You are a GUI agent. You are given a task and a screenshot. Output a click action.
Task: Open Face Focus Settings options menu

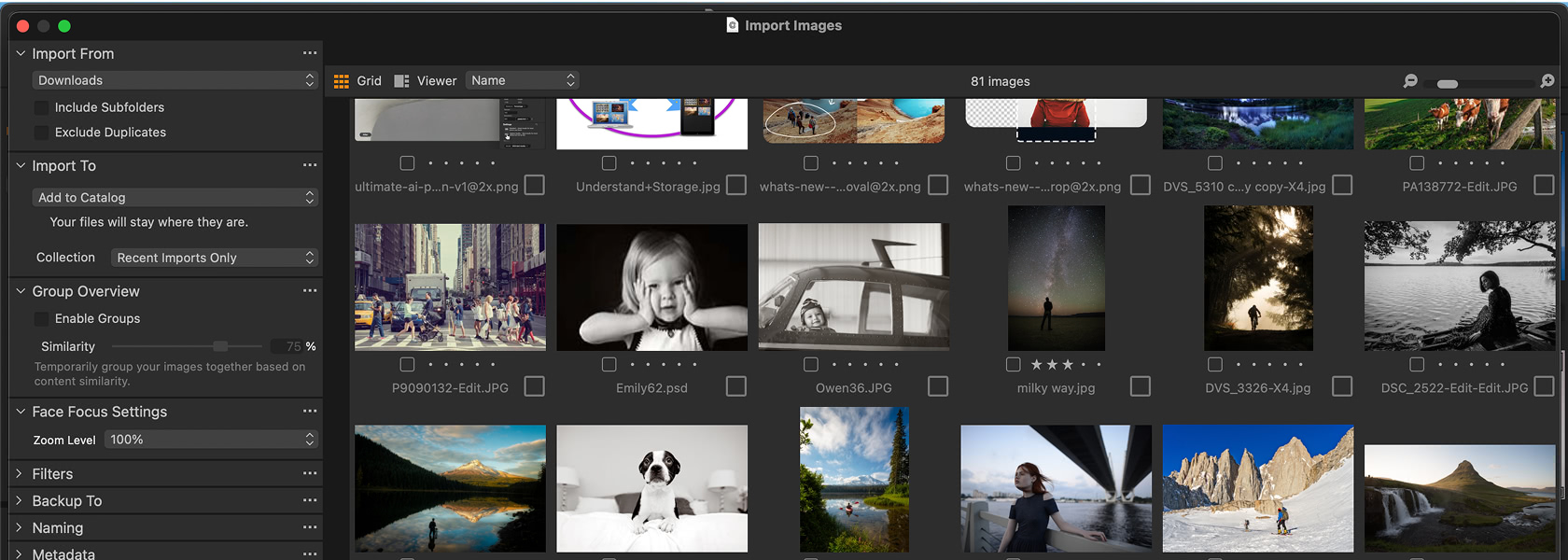[x=310, y=412]
